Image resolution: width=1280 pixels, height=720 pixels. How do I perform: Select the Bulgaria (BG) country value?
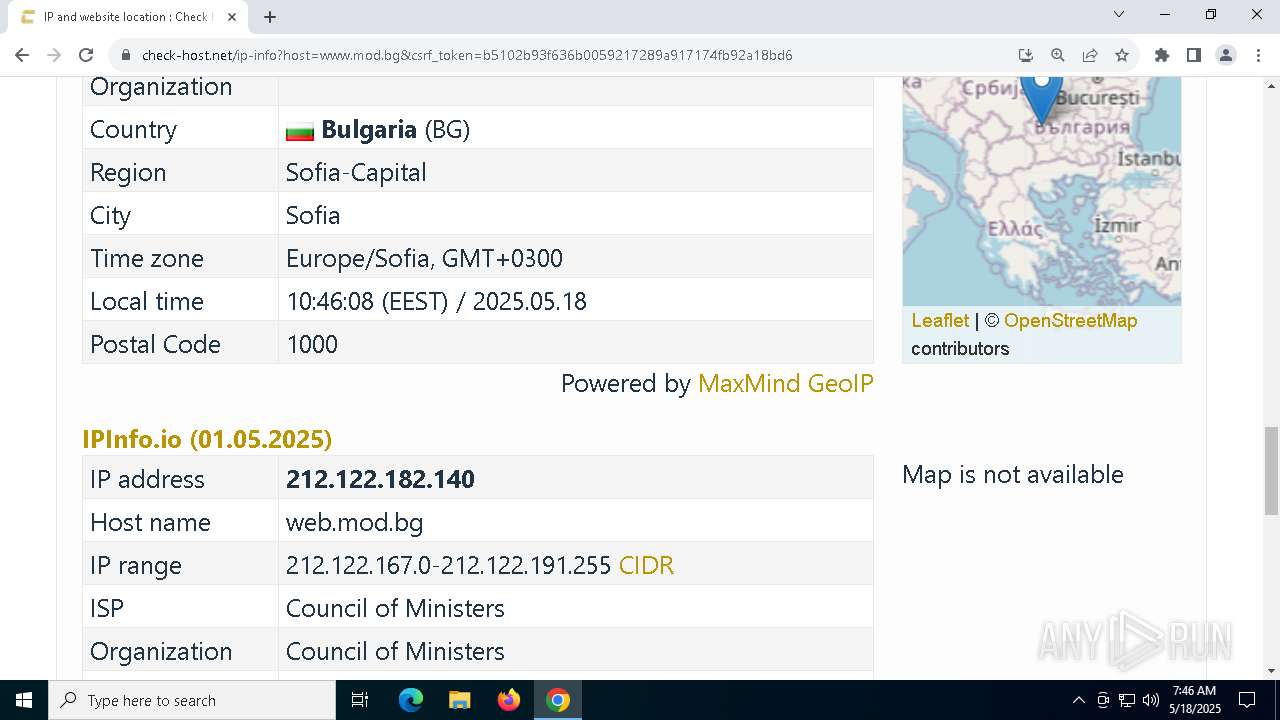click(395, 129)
